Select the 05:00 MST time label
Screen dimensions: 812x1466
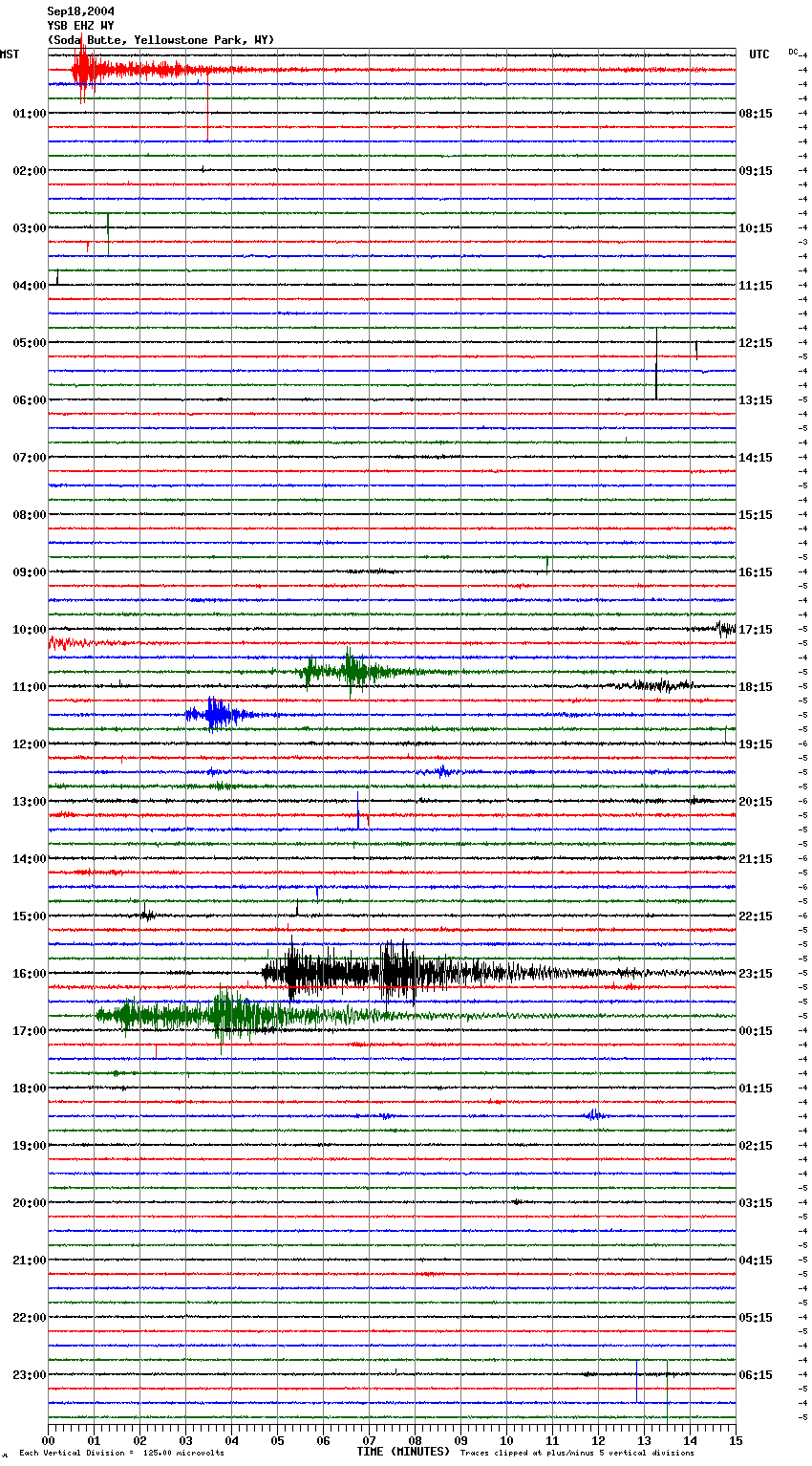point(30,343)
